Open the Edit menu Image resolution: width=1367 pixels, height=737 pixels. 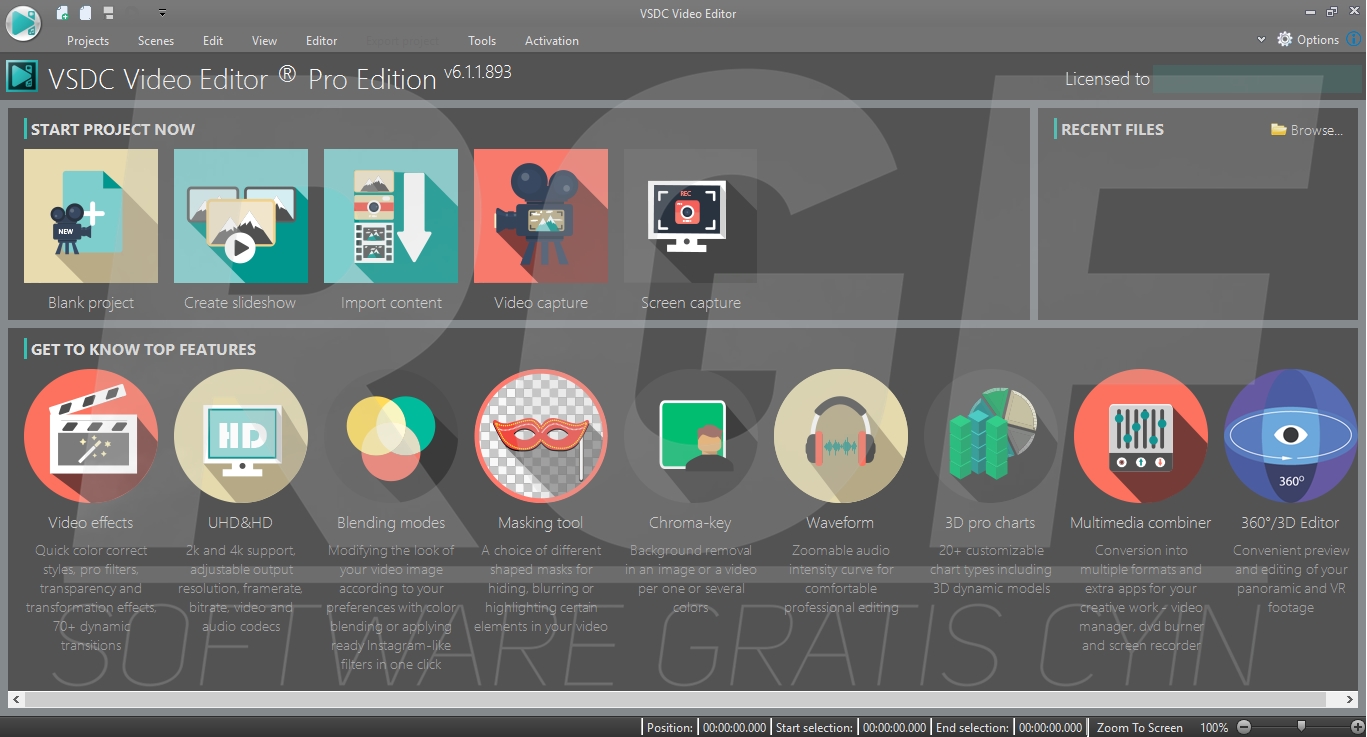(x=213, y=41)
